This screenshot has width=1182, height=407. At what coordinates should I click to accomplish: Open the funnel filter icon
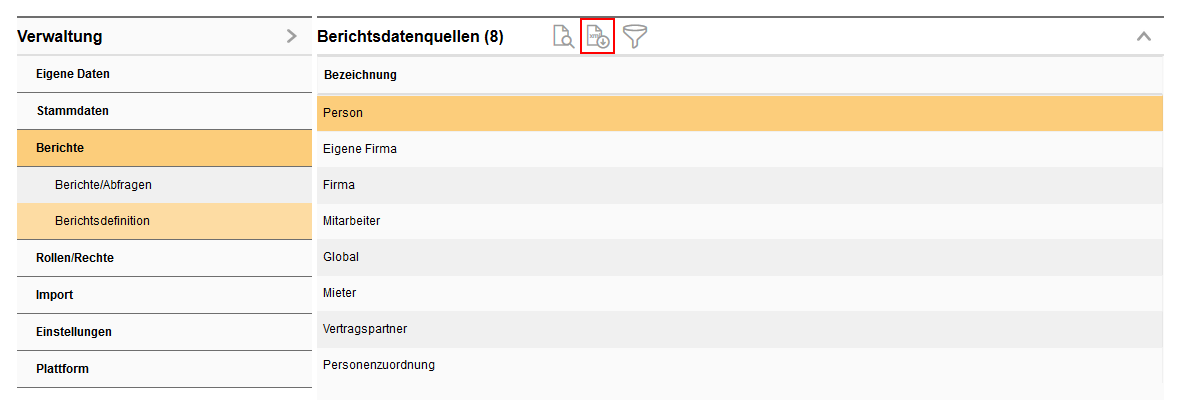click(635, 37)
